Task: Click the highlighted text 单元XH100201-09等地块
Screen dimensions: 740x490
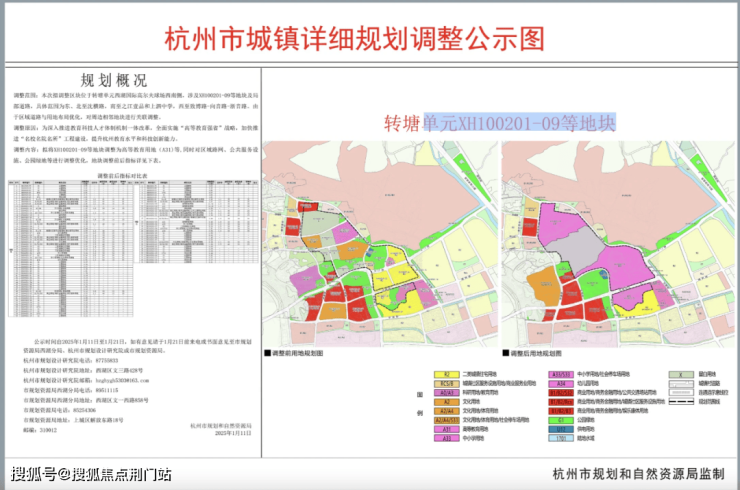Action: pyautogui.click(x=520, y=123)
